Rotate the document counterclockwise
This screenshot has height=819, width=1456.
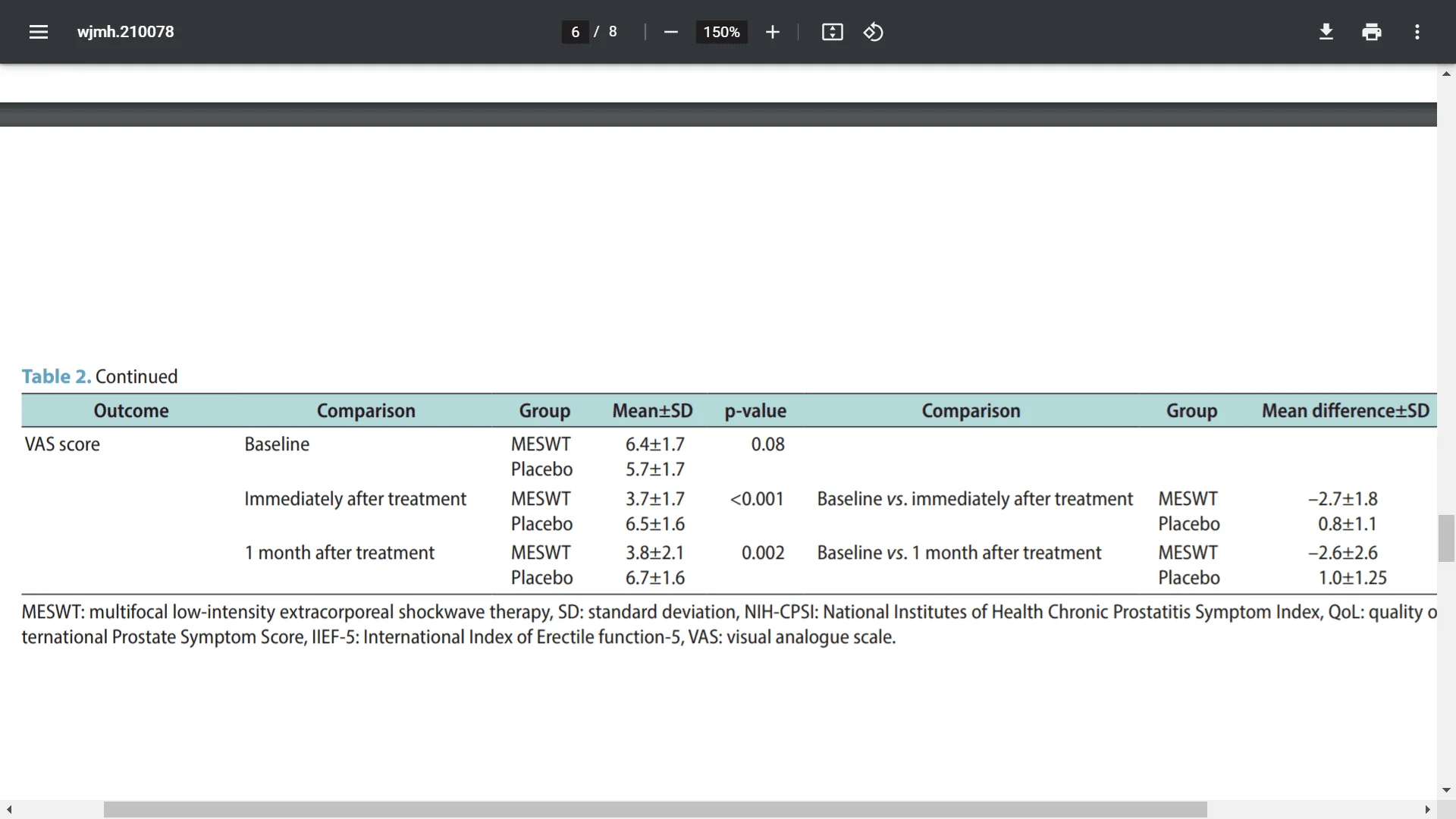click(873, 32)
